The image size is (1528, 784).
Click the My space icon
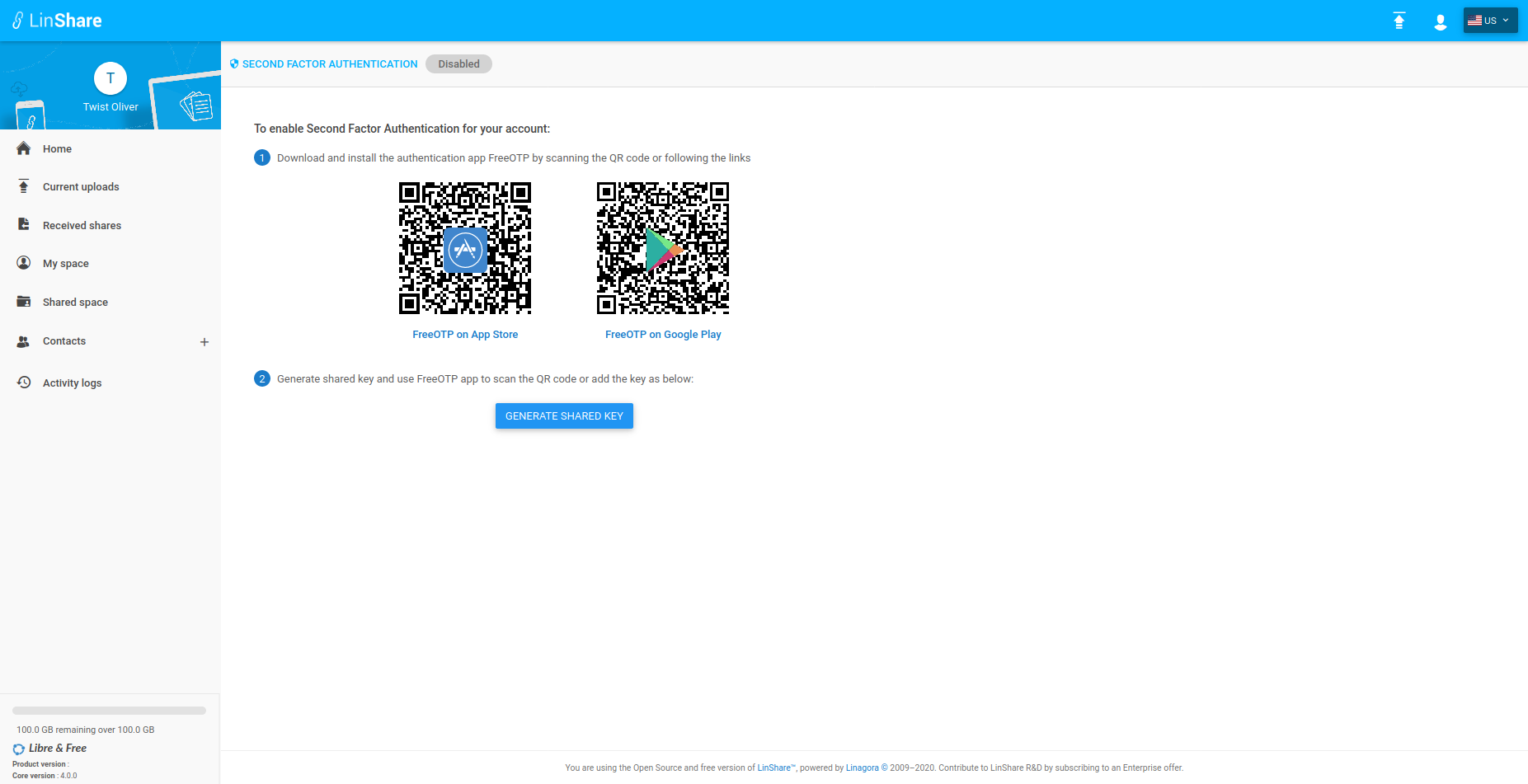pos(24,263)
